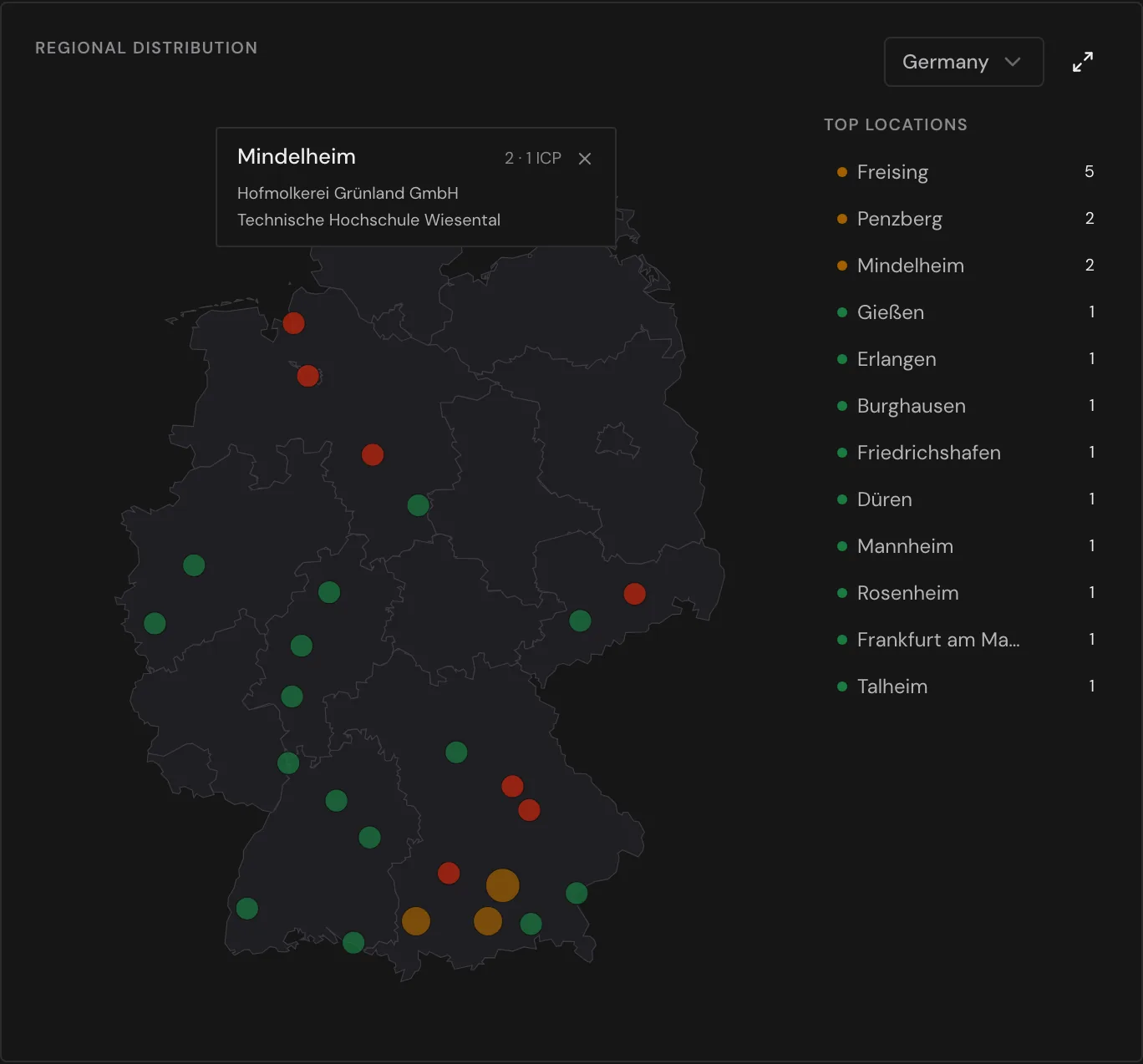
Task: Open the Germany country dropdown
Action: click(x=963, y=62)
